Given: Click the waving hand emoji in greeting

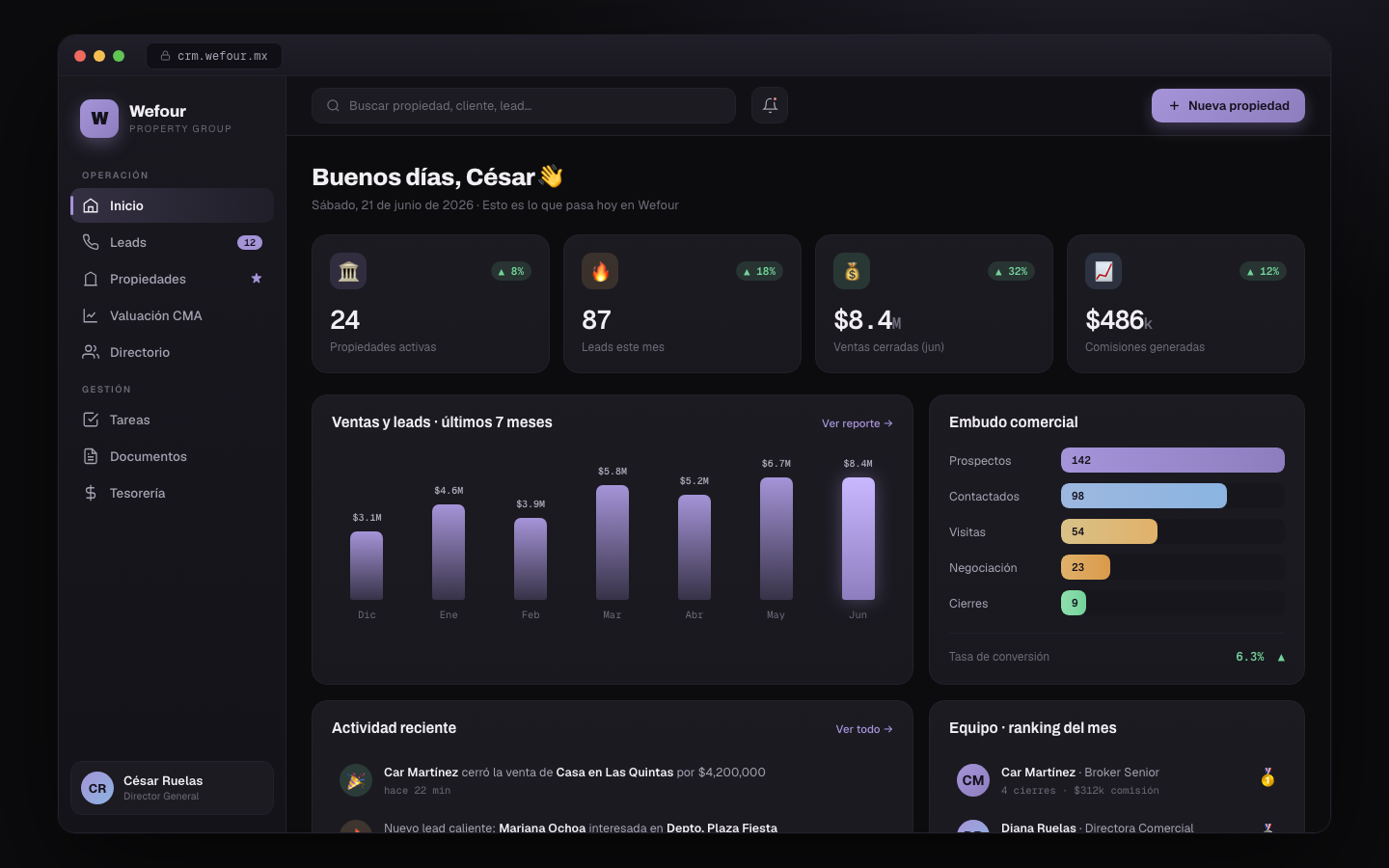Looking at the screenshot, I should click(x=551, y=176).
